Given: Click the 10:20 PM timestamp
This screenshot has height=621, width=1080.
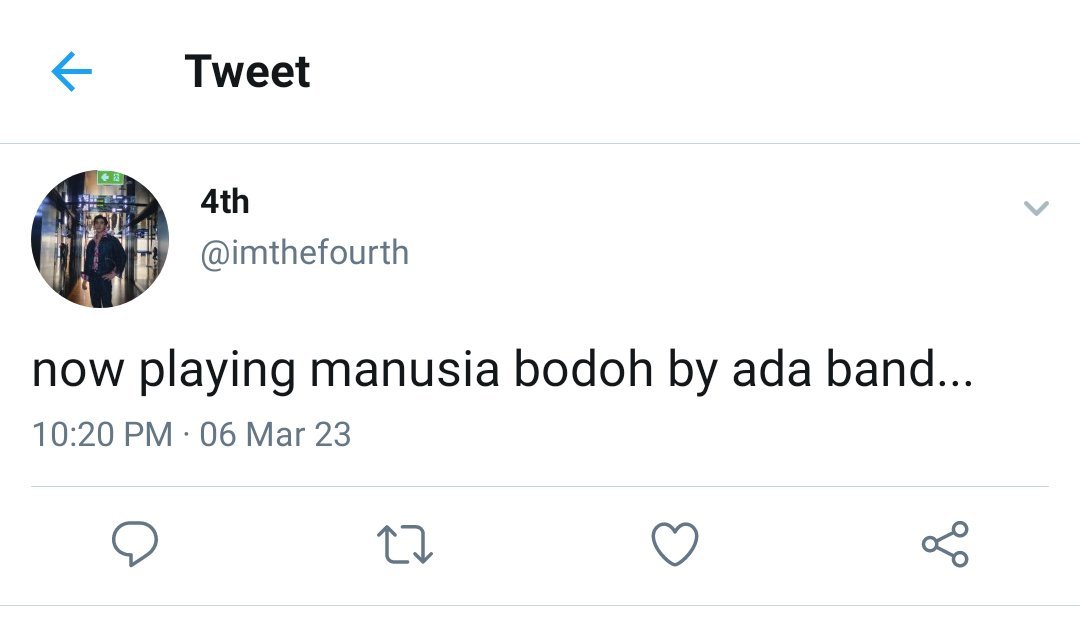Looking at the screenshot, I should (x=102, y=434).
